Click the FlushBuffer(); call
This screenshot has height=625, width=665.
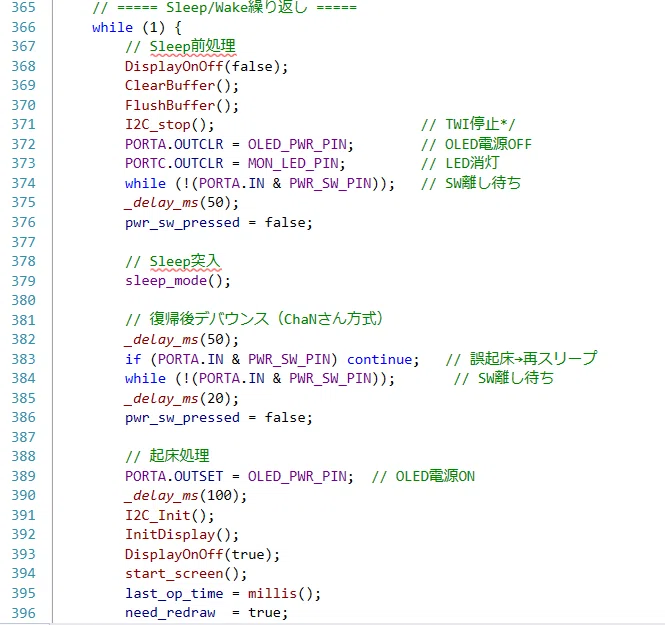coord(182,105)
